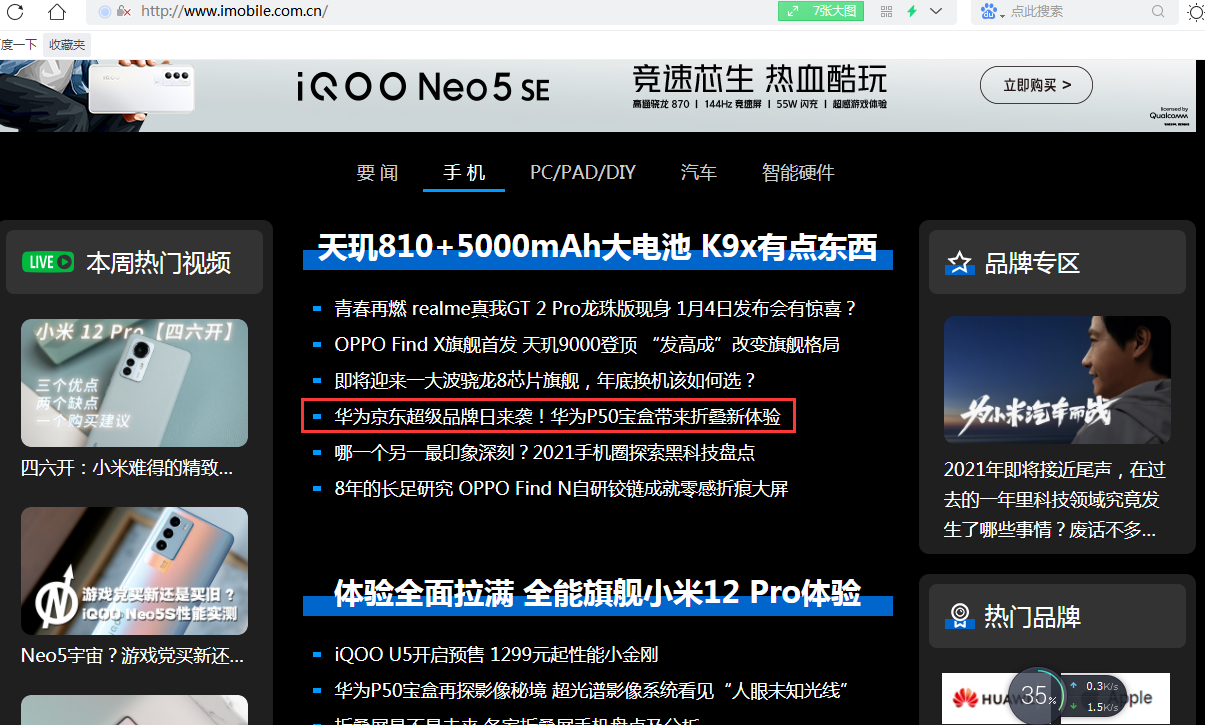The height and width of the screenshot is (725, 1205).
Task: Switch to the 手机 tab
Action: [x=464, y=172]
